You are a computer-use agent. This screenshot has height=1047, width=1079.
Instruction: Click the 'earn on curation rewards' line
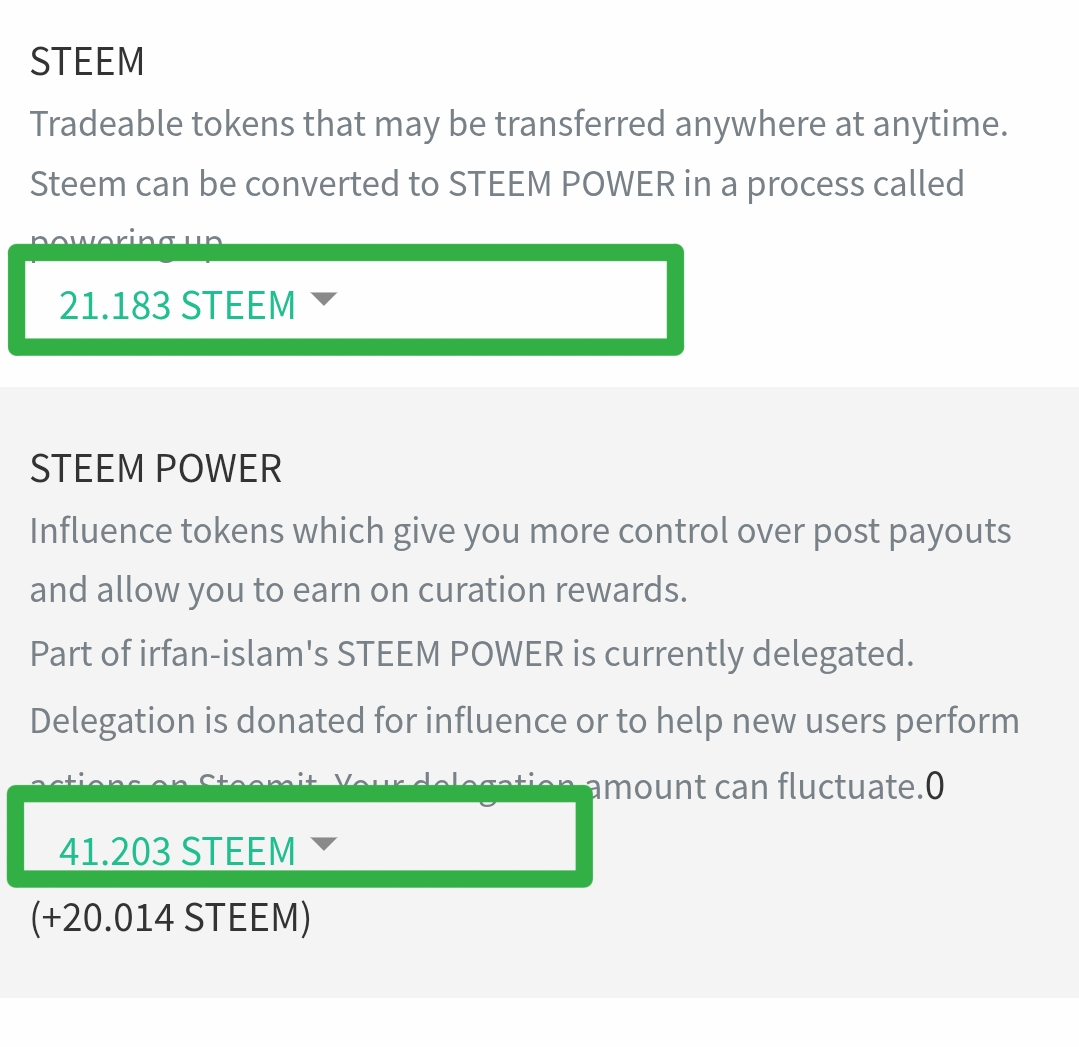click(359, 591)
